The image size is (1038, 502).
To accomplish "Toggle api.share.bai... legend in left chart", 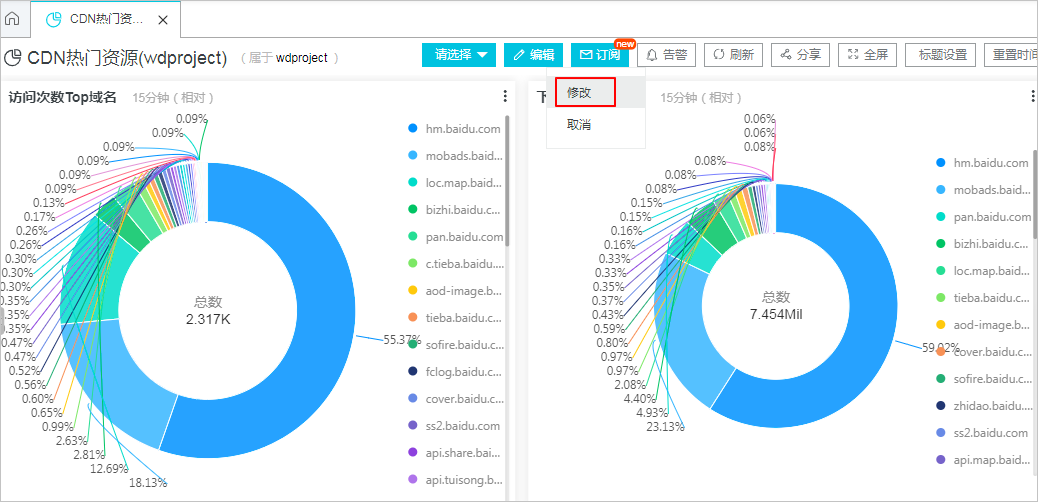I will pyautogui.click(x=456, y=453).
